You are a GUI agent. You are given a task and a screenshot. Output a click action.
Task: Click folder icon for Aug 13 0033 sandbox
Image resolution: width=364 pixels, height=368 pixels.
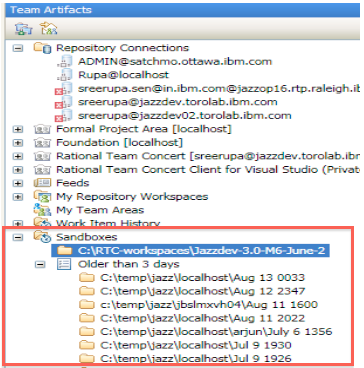coord(87,277)
